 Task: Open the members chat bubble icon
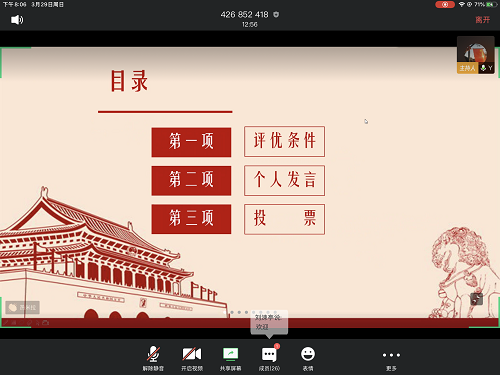(269, 355)
